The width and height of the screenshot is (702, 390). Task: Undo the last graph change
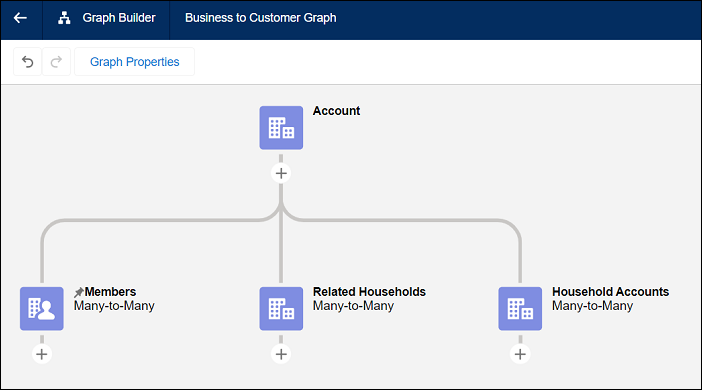pos(27,62)
